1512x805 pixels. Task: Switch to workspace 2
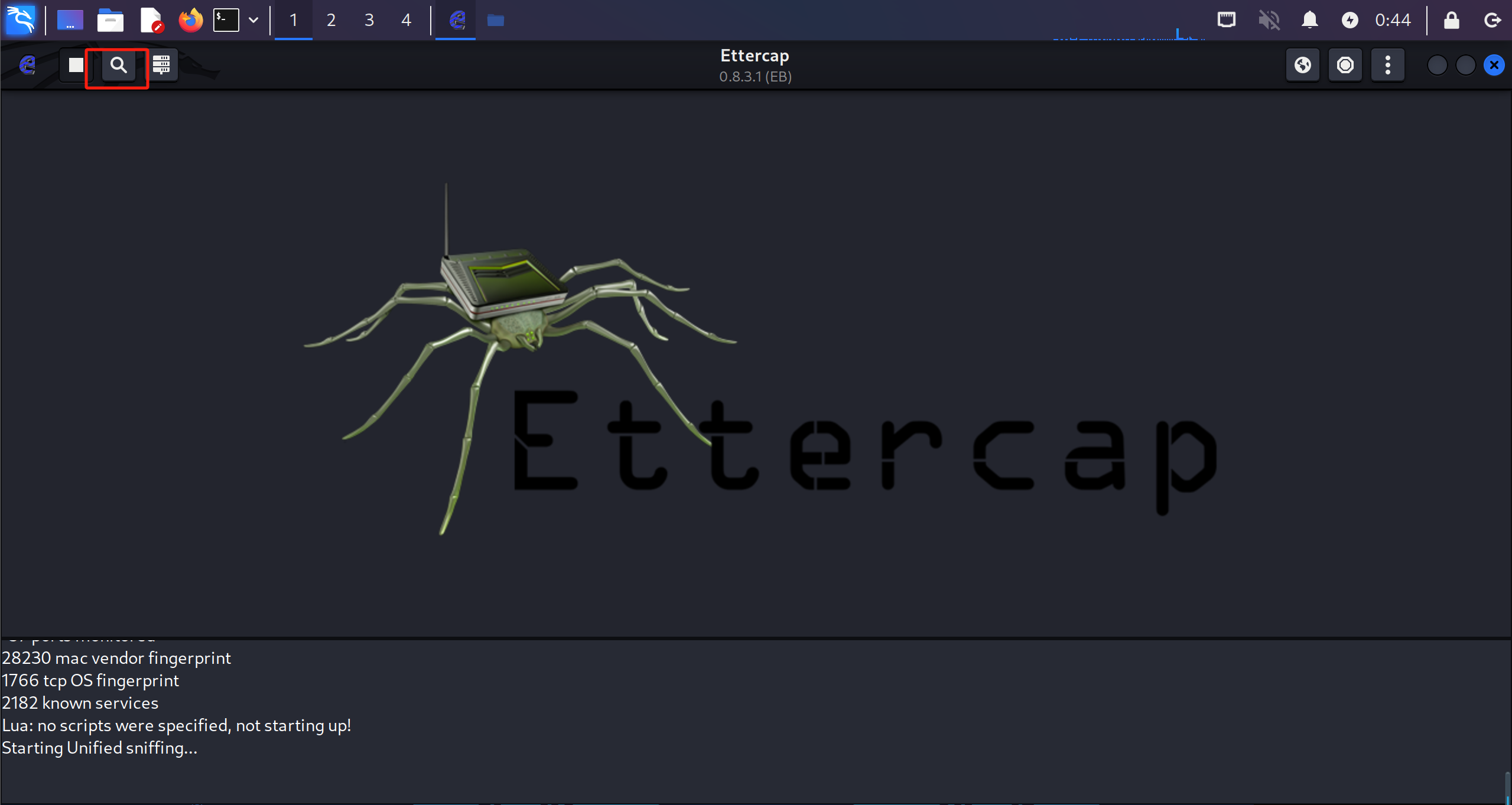tap(331, 20)
